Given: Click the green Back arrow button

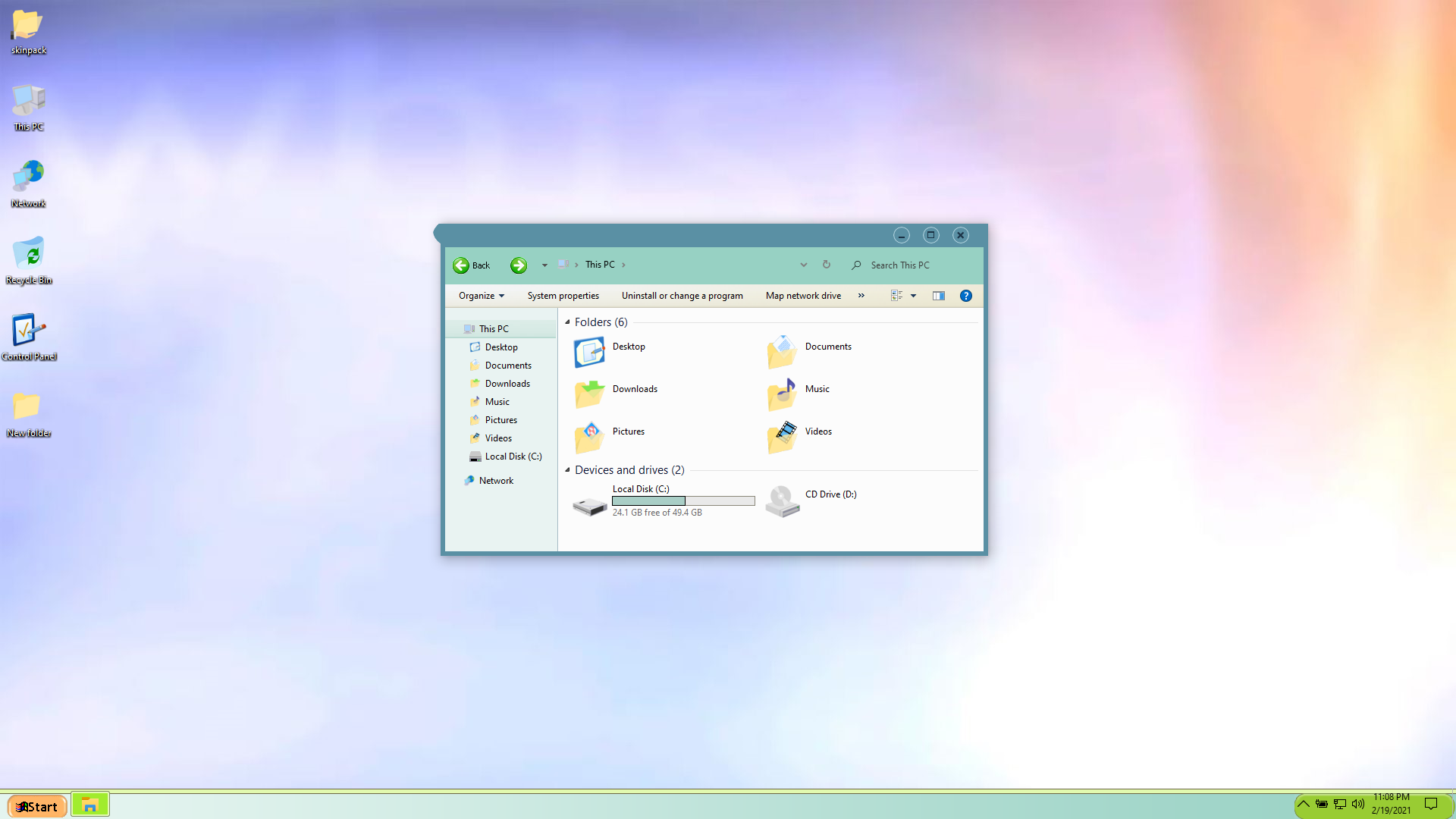Looking at the screenshot, I should [x=461, y=265].
